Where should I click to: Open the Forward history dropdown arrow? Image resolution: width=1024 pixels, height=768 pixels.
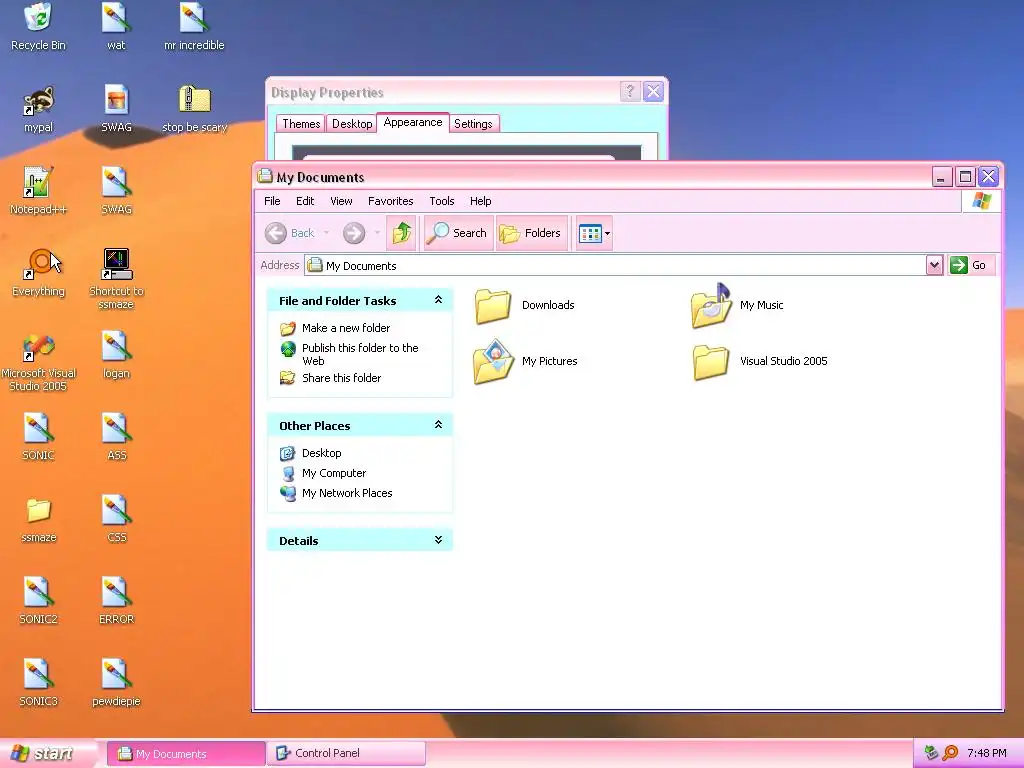coord(377,233)
